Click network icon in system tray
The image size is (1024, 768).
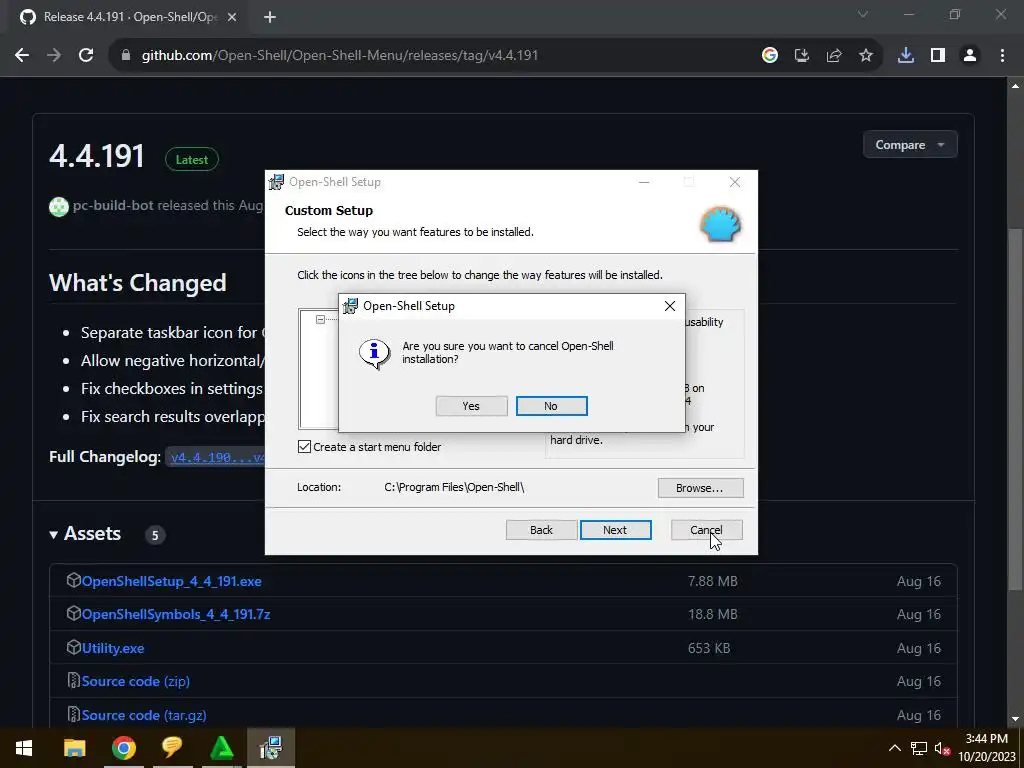[x=919, y=748]
